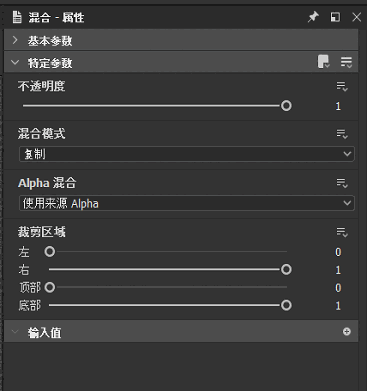Click the document icon beside 混合 - 属性
Screen dimensions: 367x391
[x=17, y=17]
